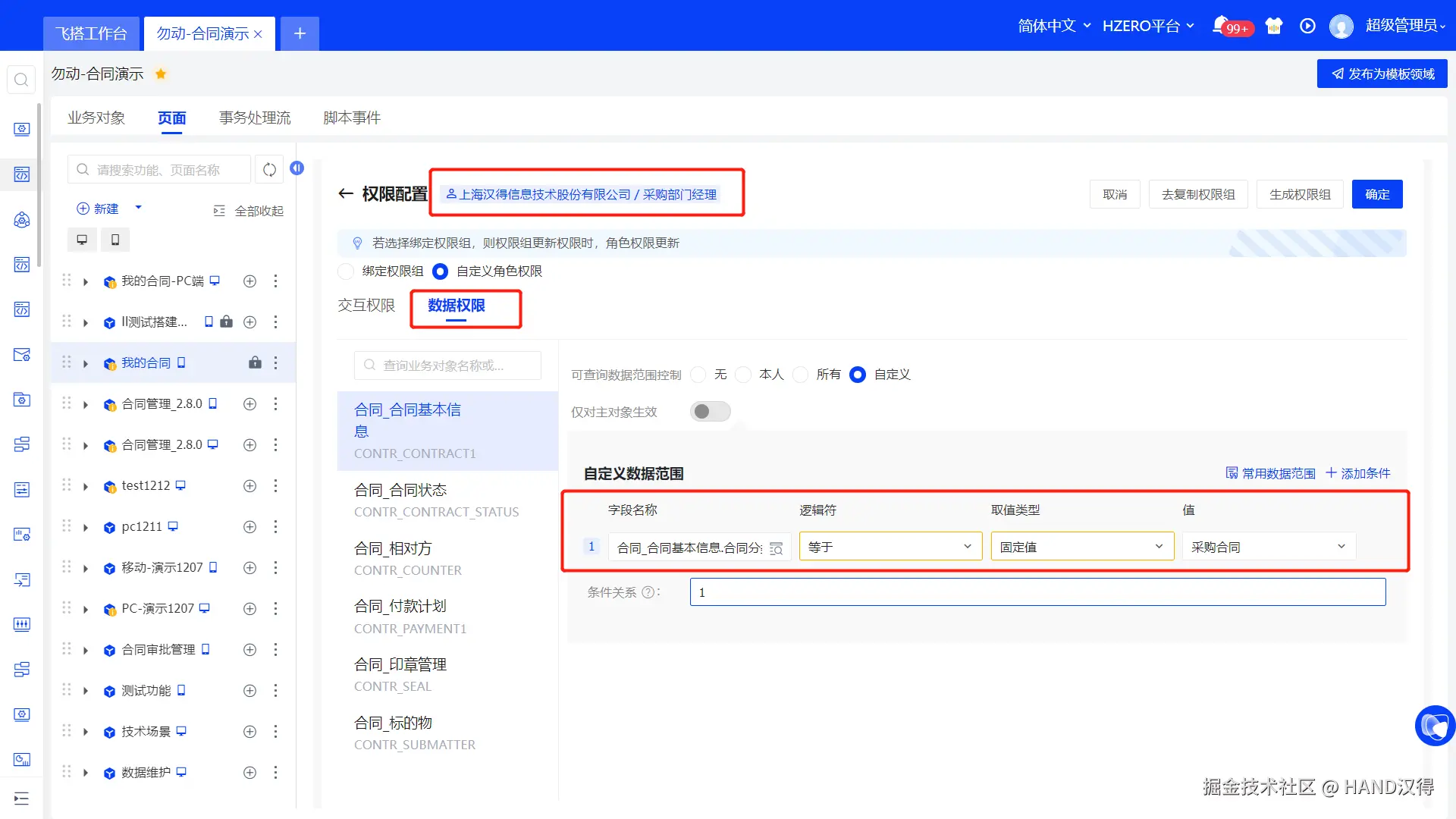The image size is (1456, 819).
Task: Click the back arrow next to 权限配置
Action: tap(346, 194)
